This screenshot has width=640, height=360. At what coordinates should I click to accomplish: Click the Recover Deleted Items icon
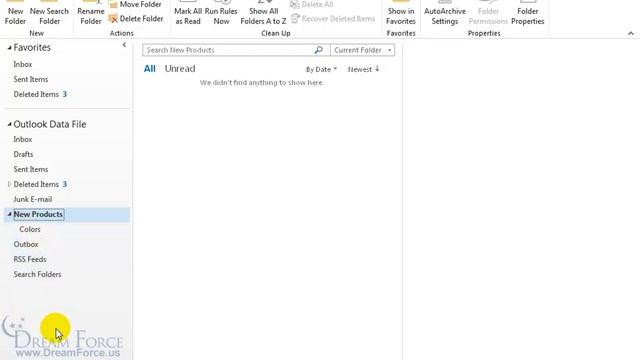[296, 19]
